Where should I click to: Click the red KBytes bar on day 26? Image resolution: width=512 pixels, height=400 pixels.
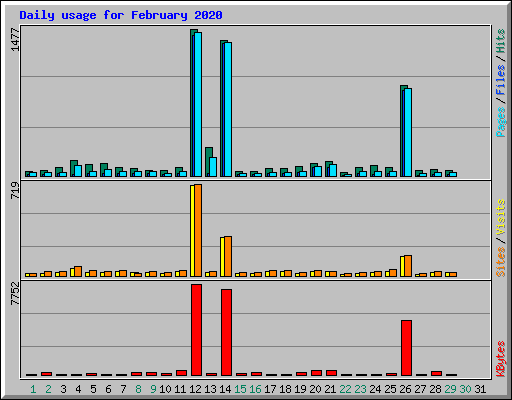(x=406, y=348)
